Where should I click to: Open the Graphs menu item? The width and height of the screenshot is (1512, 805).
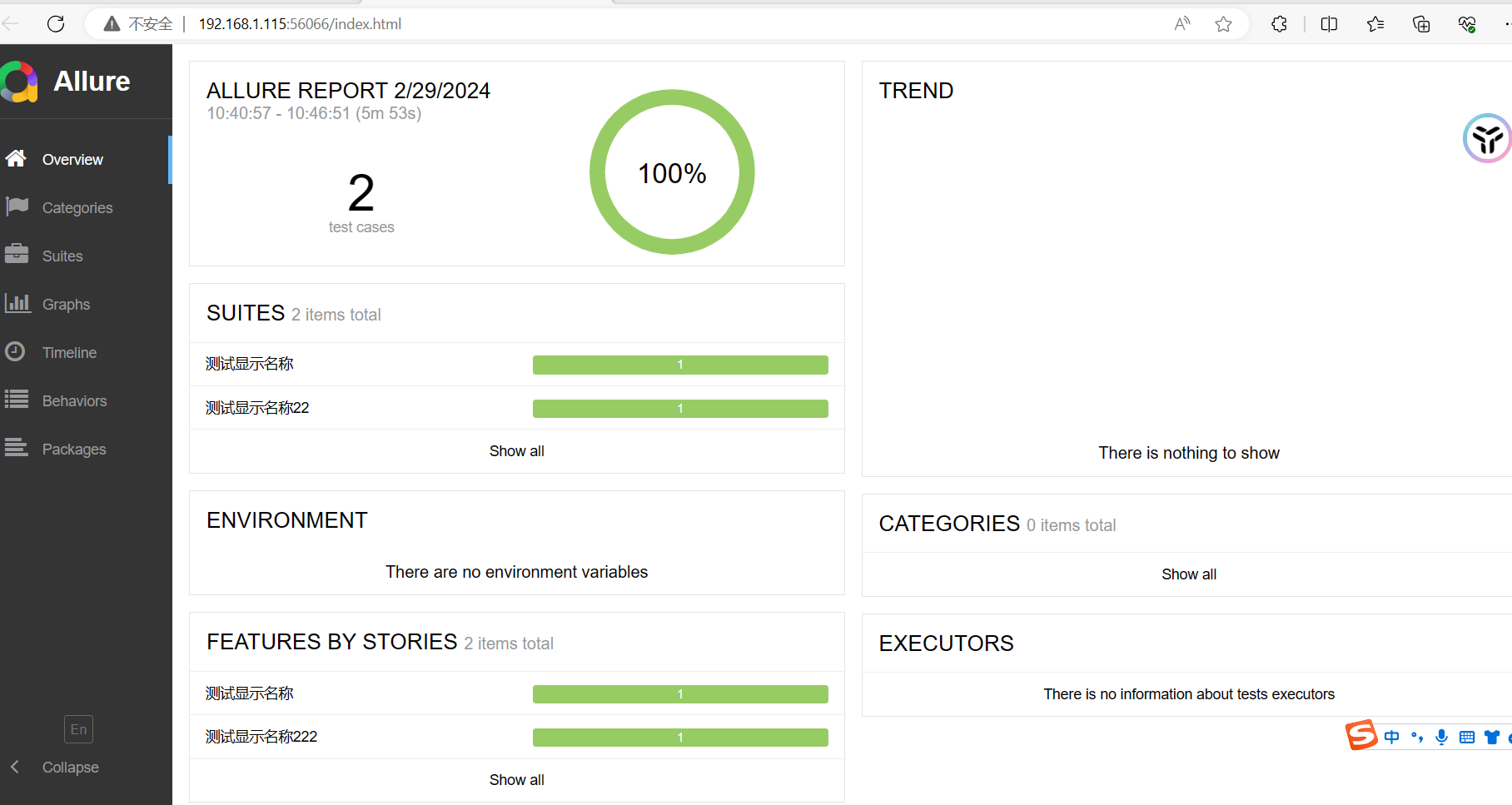tap(86, 305)
